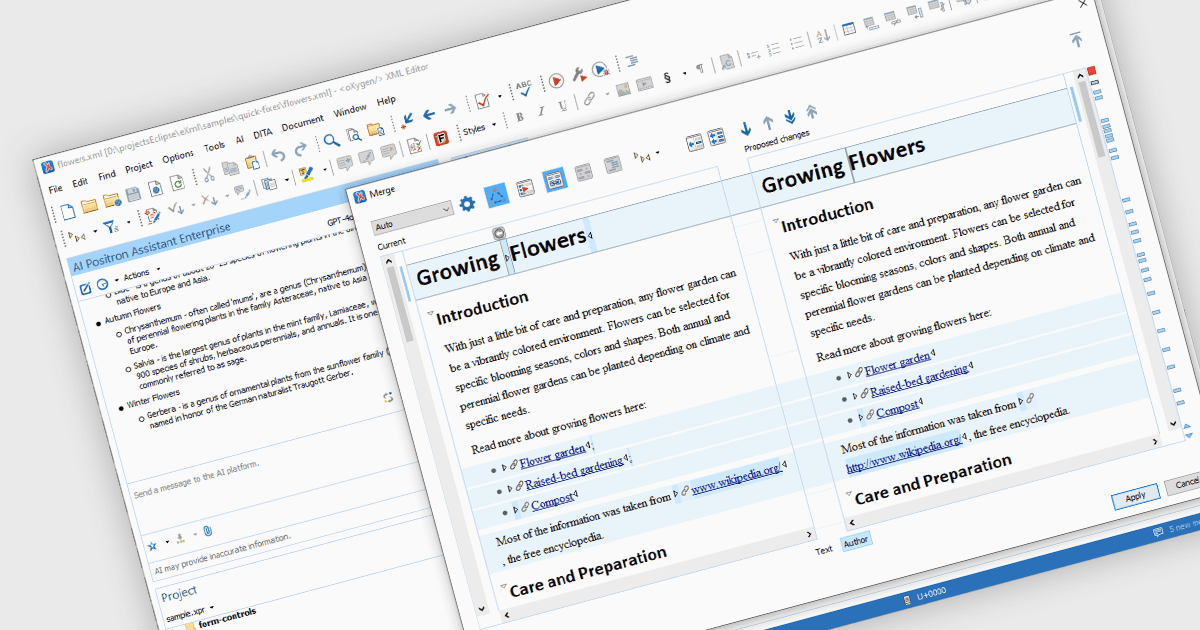Toggle the Merge triangle algorithm button
Viewport: 1200px width, 630px height.
click(x=497, y=196)
